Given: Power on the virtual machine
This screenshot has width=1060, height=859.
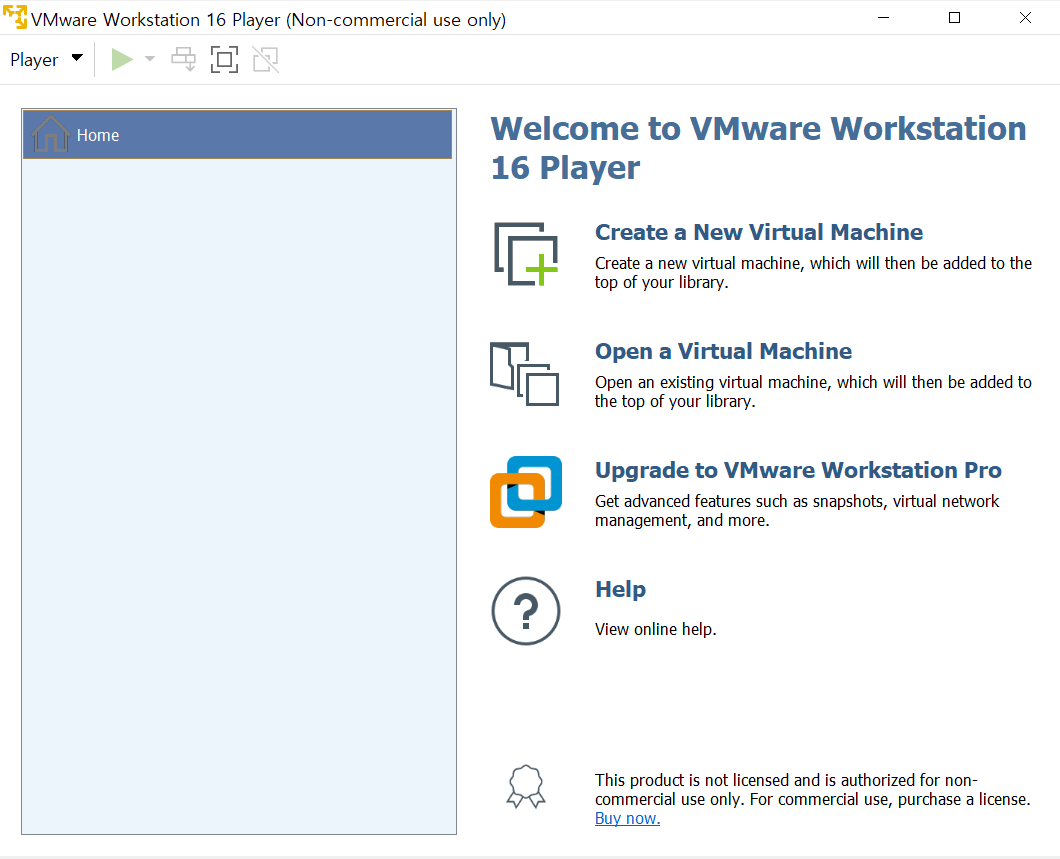Looking at the screenshot, I should pos(121,59).
